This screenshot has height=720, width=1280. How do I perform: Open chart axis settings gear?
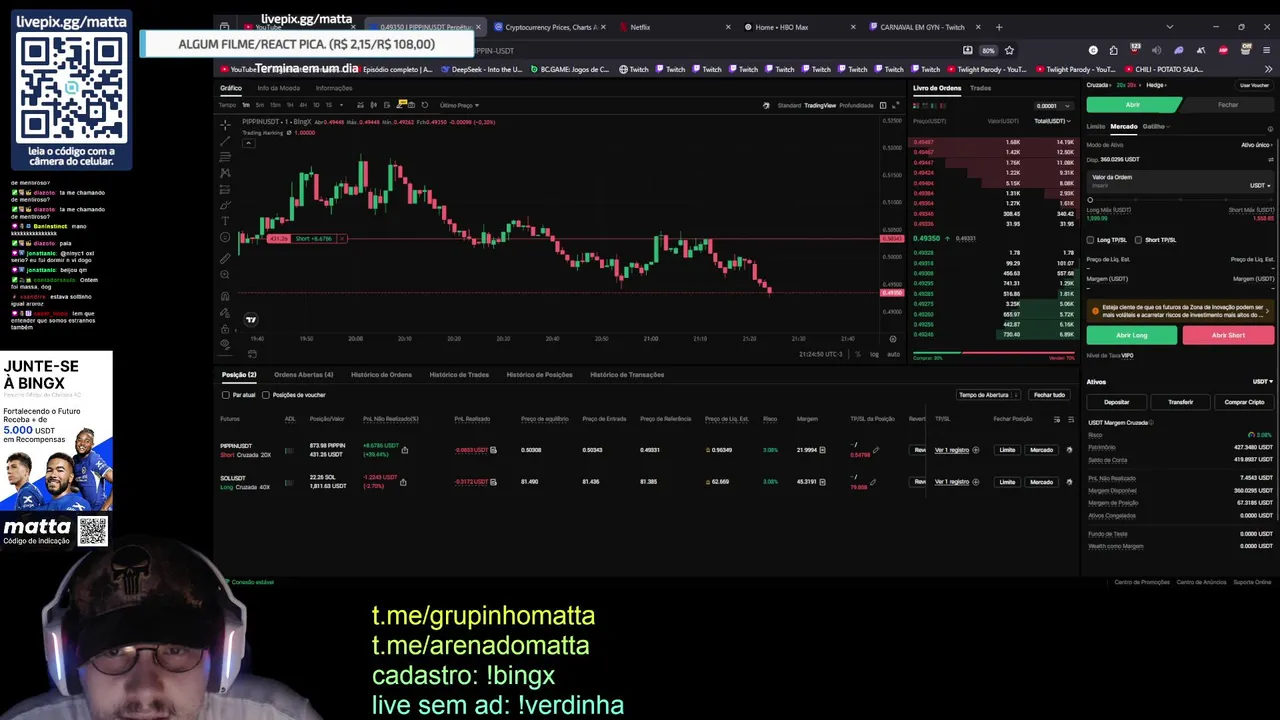pyautogui.click(x=893, y=340)
